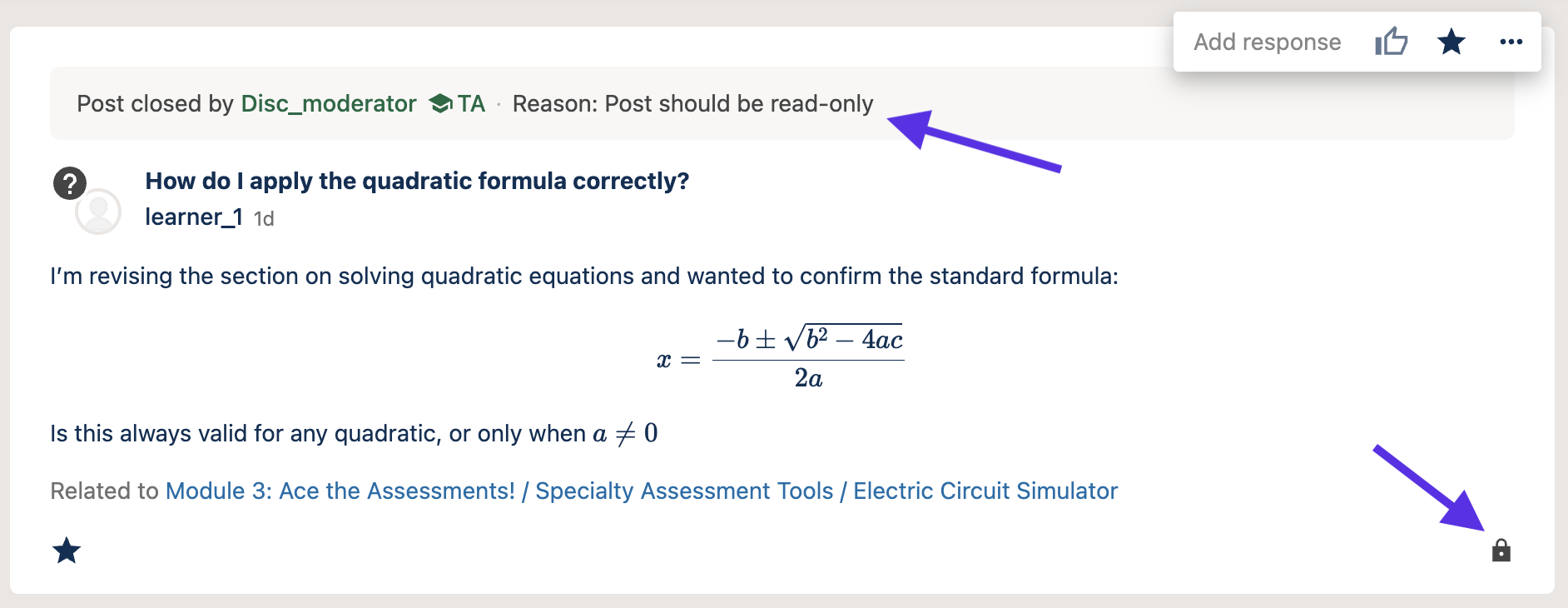Click the question mark post-type icon
Viewport: 1568px width, 608px height.
(x=70, y=182)
